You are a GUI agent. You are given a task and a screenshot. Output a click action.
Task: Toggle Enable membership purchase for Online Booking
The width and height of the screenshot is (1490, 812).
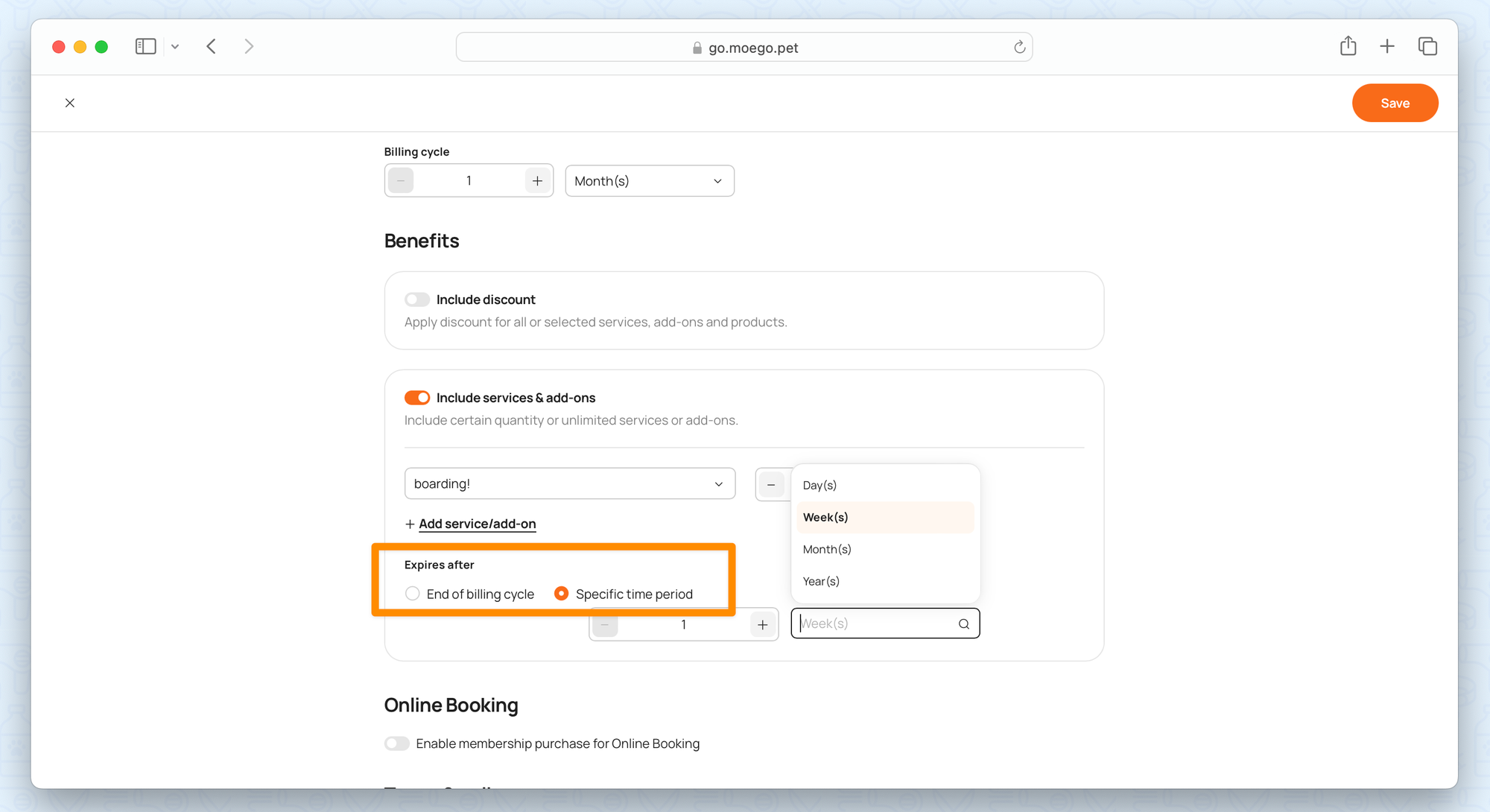point(397,743)
